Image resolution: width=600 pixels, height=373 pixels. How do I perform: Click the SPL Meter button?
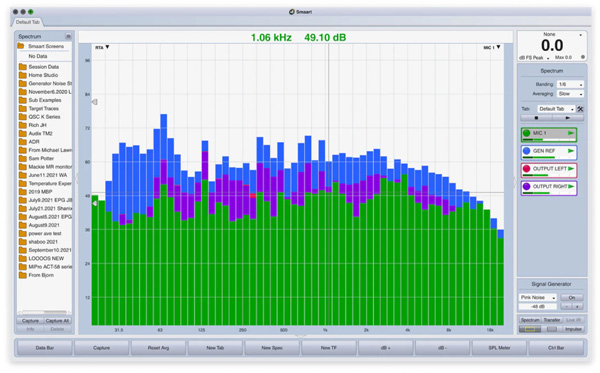(499, 348)
